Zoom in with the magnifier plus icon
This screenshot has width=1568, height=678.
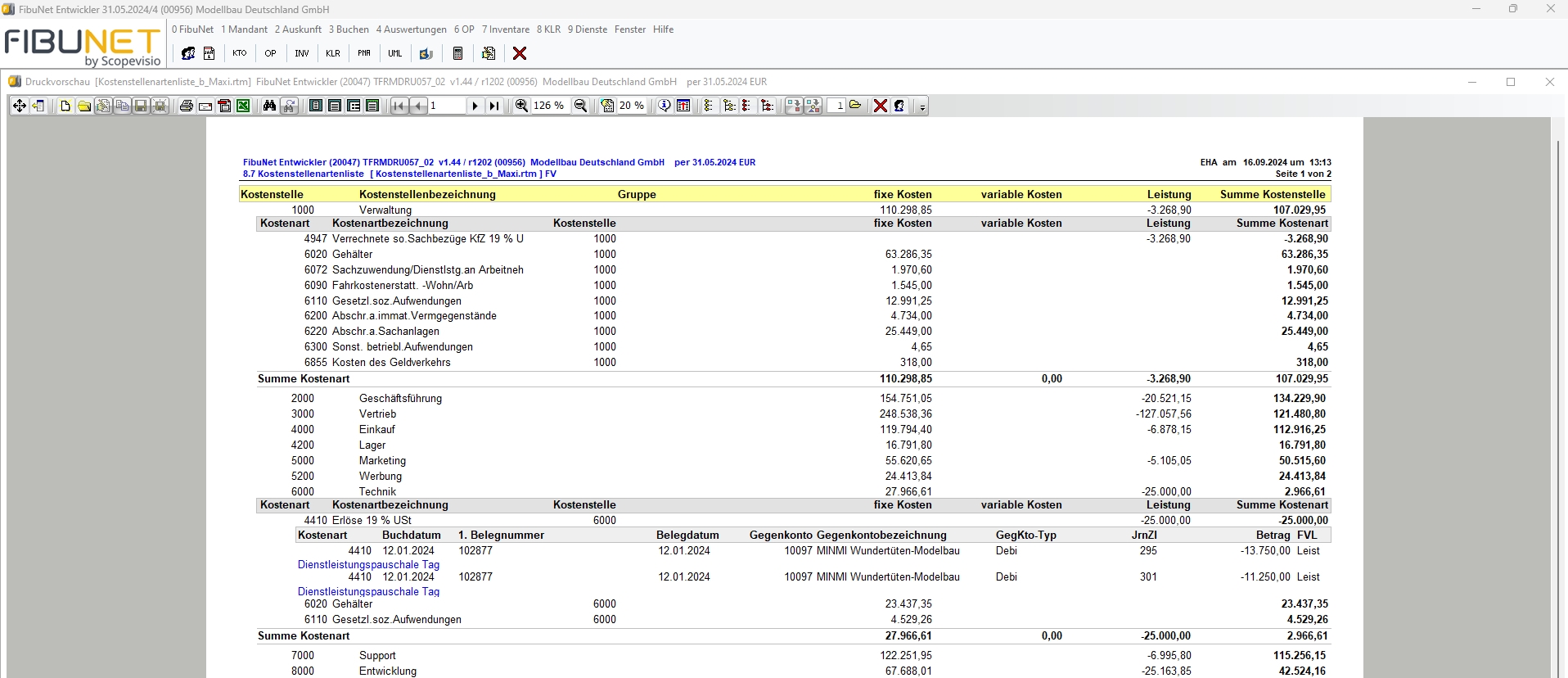[521, 106]
